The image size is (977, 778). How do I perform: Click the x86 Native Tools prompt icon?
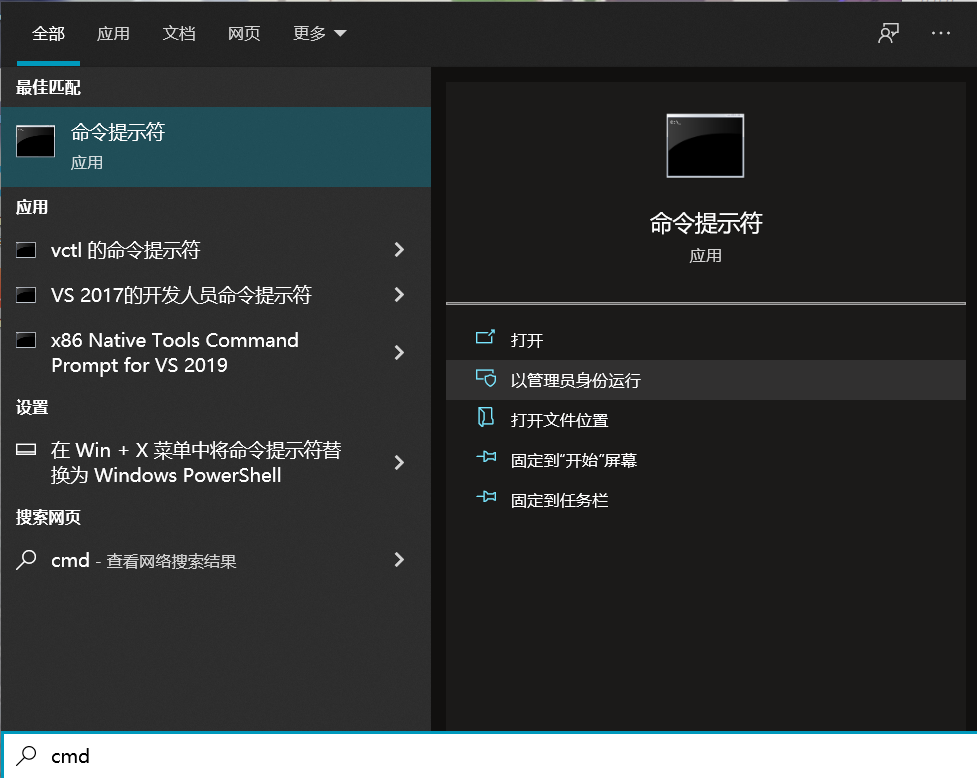tap(26, 340)
